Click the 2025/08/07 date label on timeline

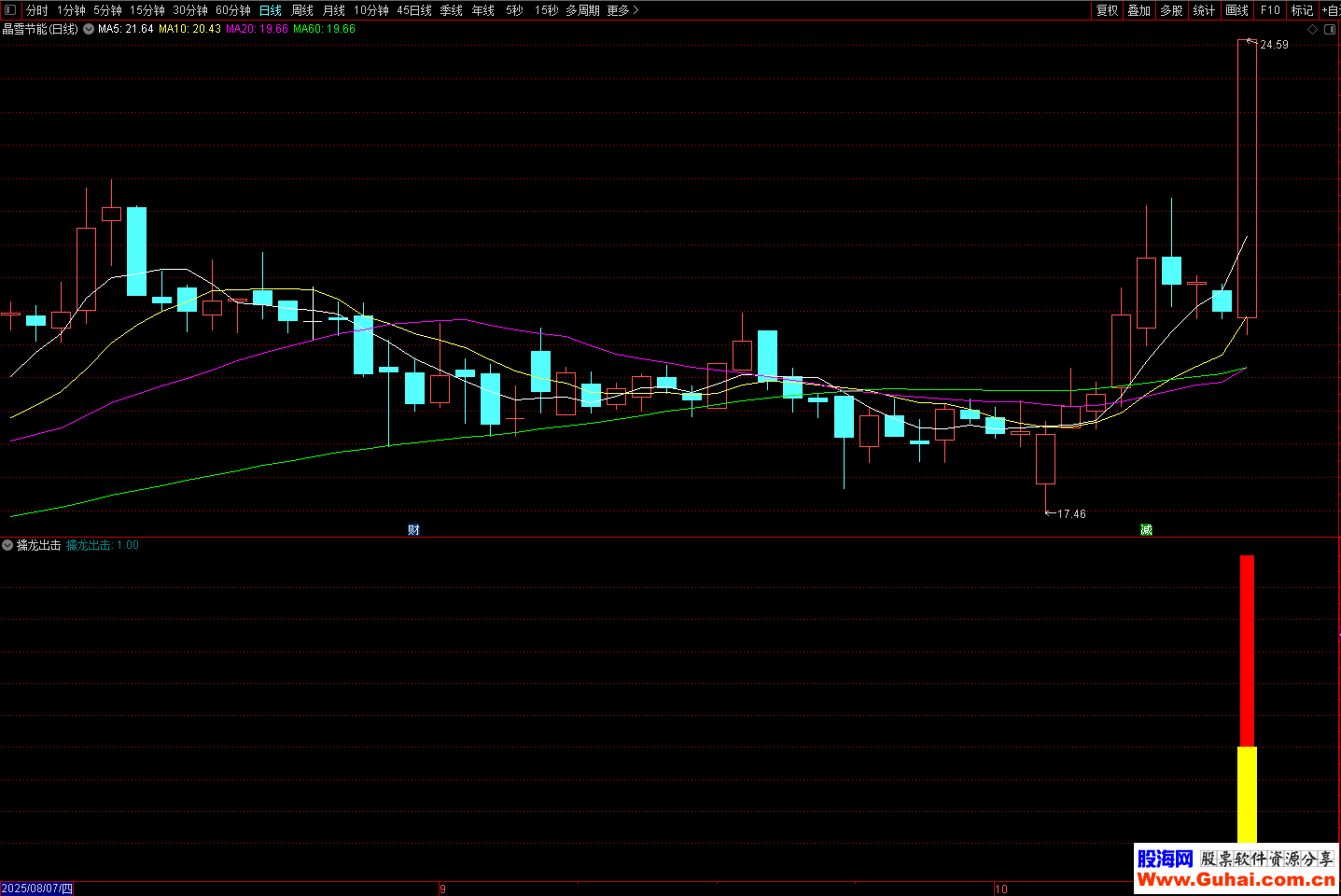[37, 889]
